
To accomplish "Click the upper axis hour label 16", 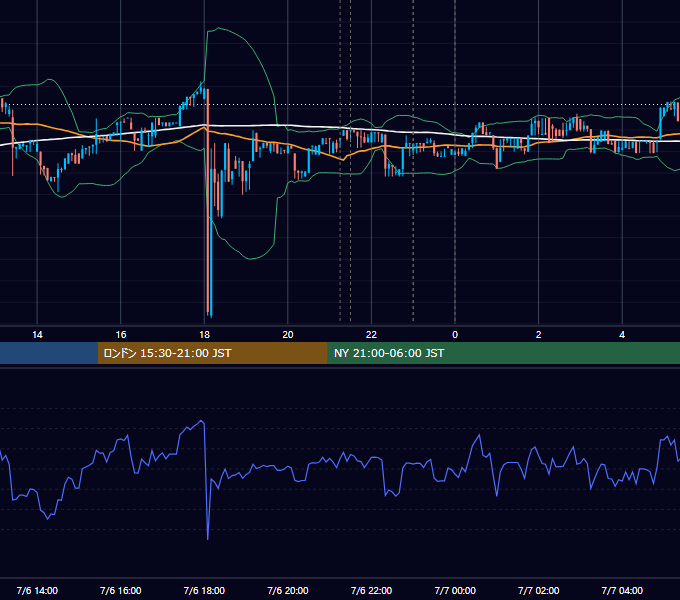I will pos(121,335).
